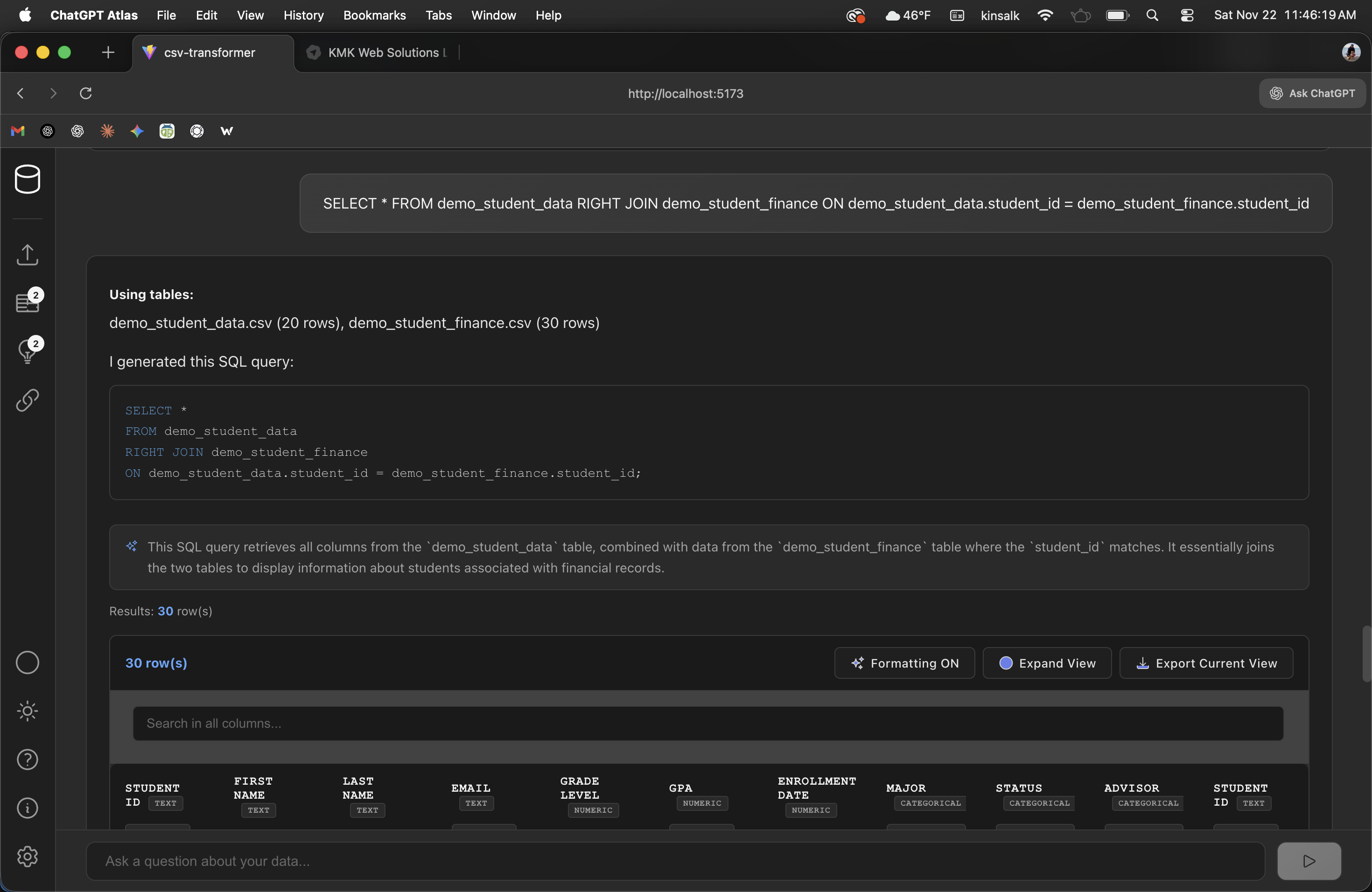Switch to light theme with the sun icon
The width and height of the screenshot is (1372, 892).
tap(28, 711)
